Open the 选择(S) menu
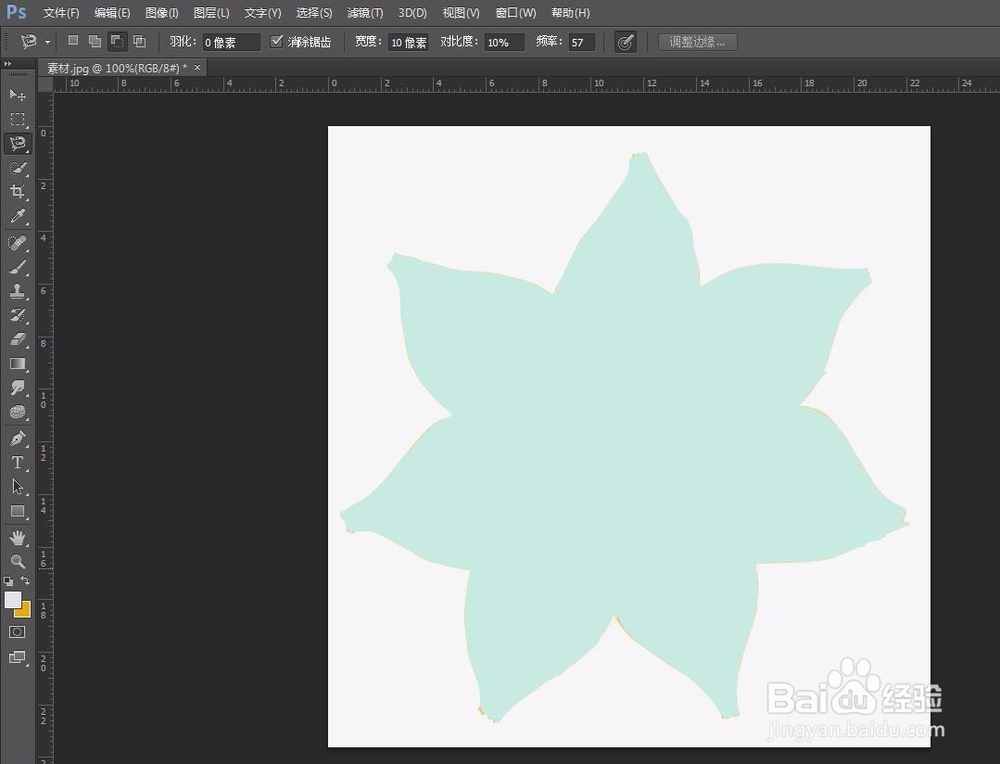 pos(314,13)
